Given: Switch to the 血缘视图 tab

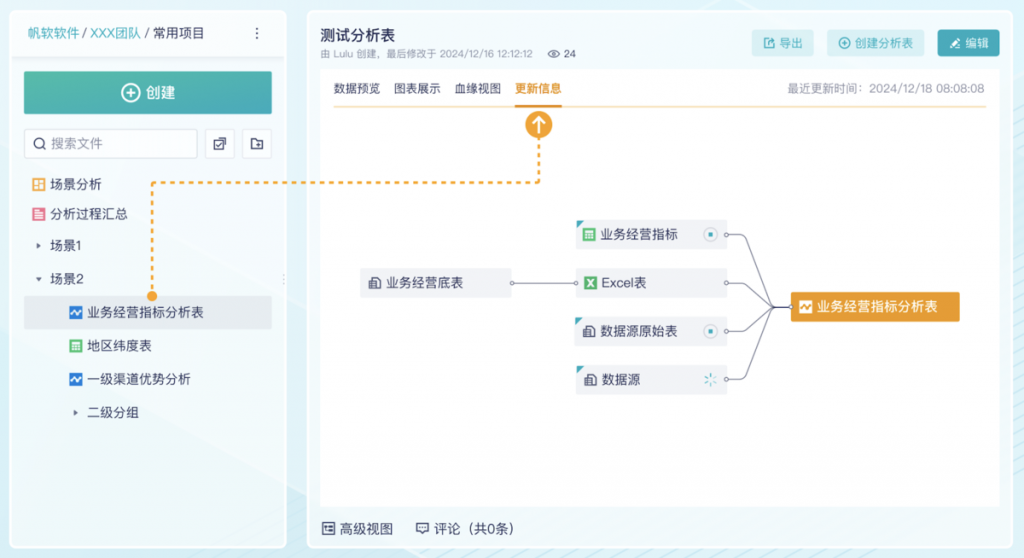Looking at the screenshot, I should coord(477,88).
